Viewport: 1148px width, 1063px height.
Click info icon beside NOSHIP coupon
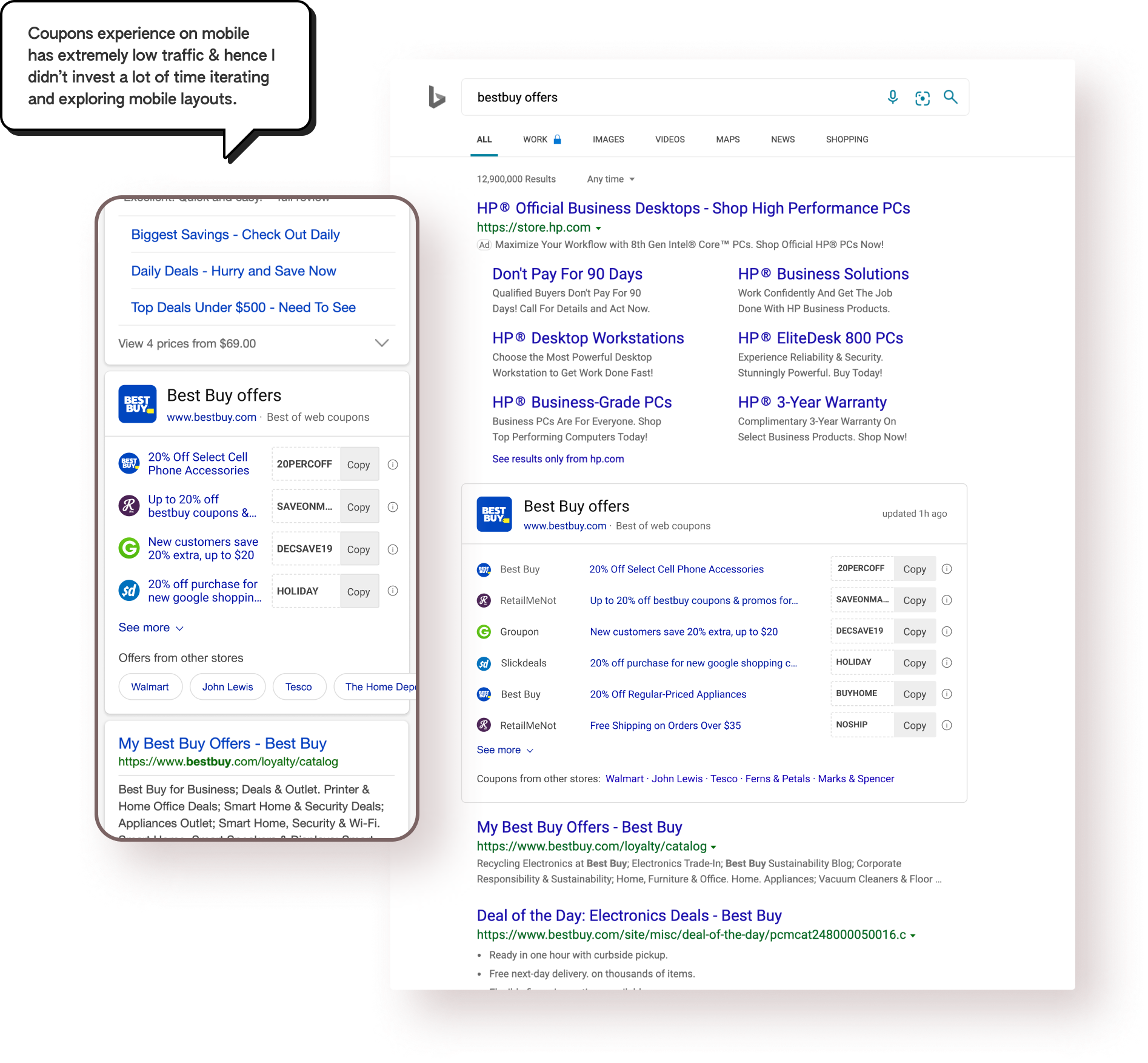pyautogui.click(x=947, y=725)
